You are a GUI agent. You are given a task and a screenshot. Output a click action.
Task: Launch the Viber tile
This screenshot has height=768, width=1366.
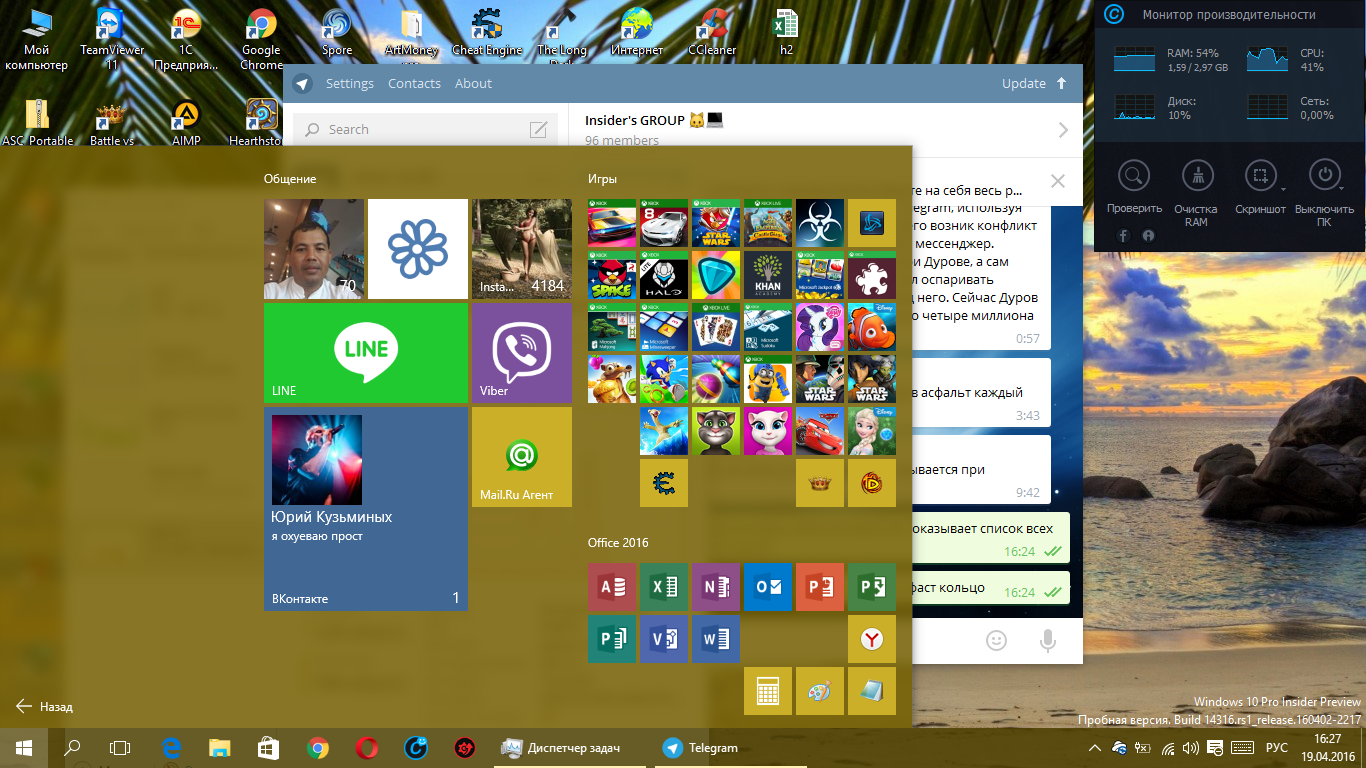coord(521,353)
